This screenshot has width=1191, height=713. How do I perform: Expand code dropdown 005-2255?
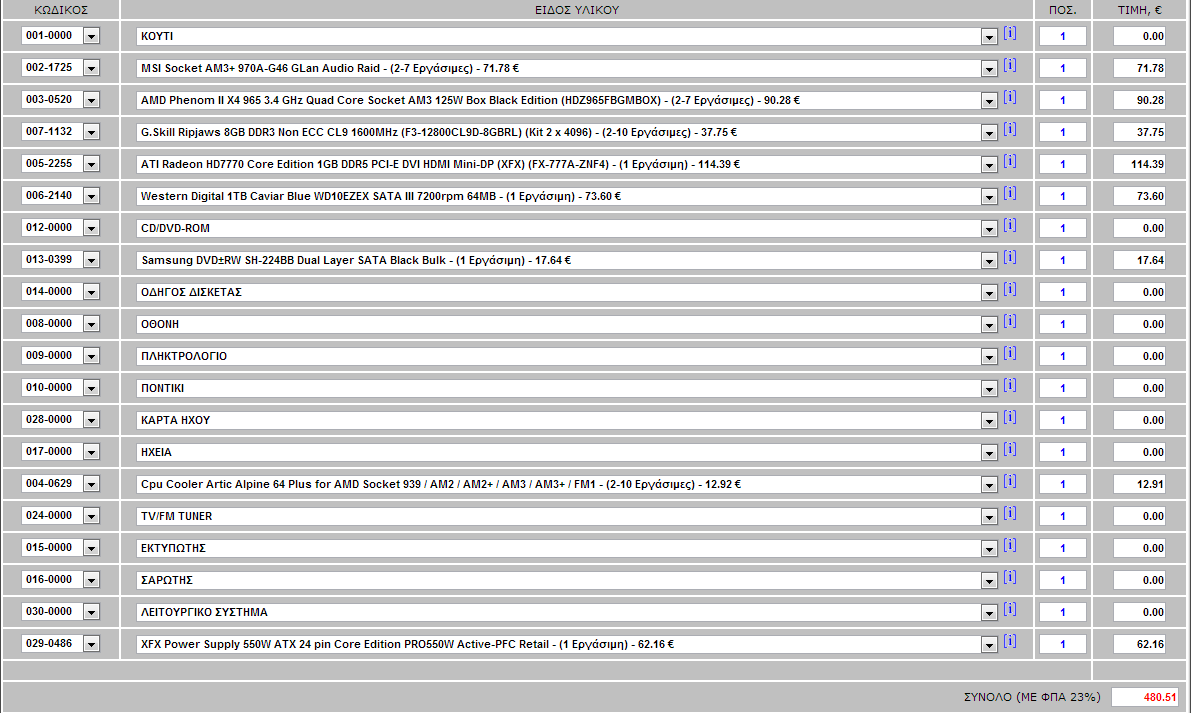pos(91,164)
